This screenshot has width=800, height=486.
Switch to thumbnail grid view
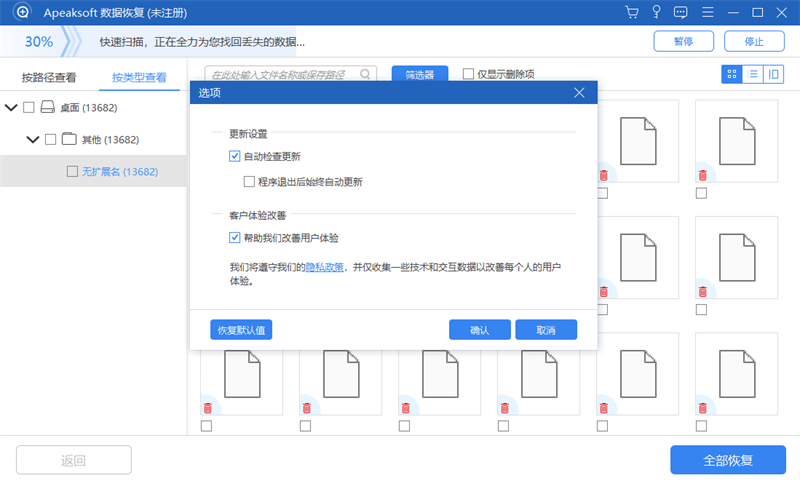[x=732, y=74]
